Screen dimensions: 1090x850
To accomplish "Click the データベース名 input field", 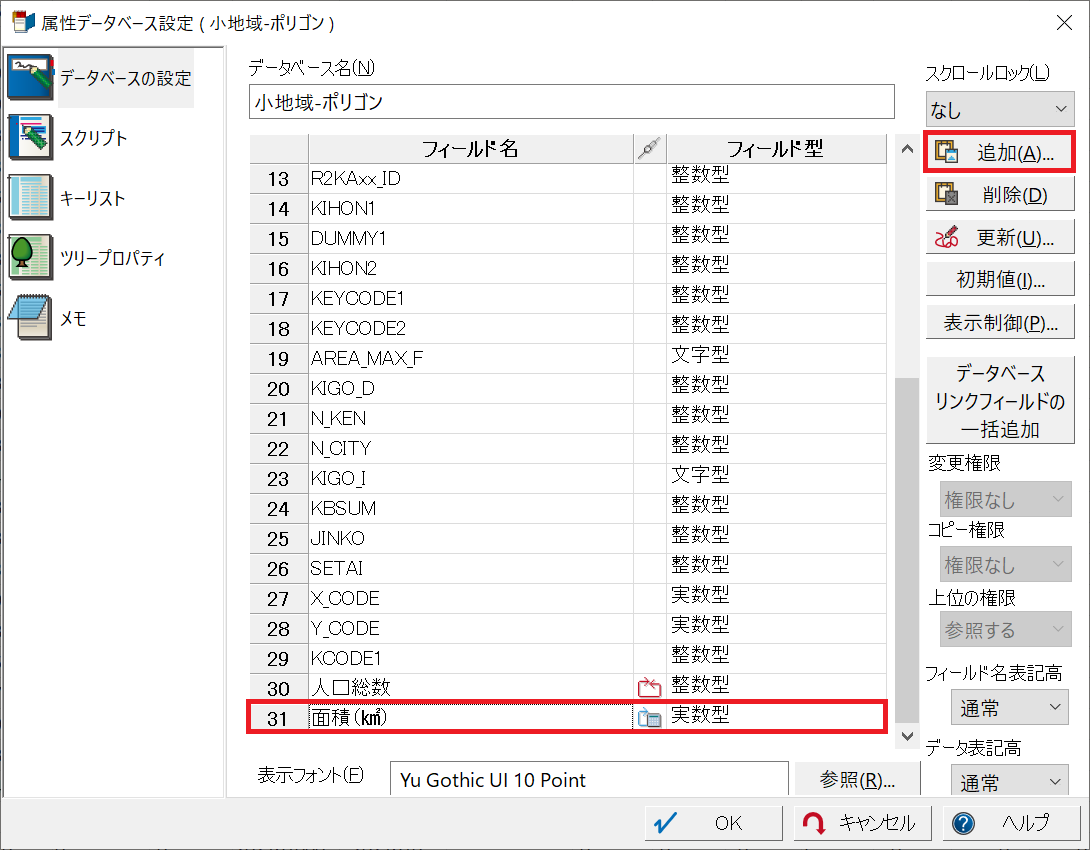I will pyautogui.click(x=571, y=102).
